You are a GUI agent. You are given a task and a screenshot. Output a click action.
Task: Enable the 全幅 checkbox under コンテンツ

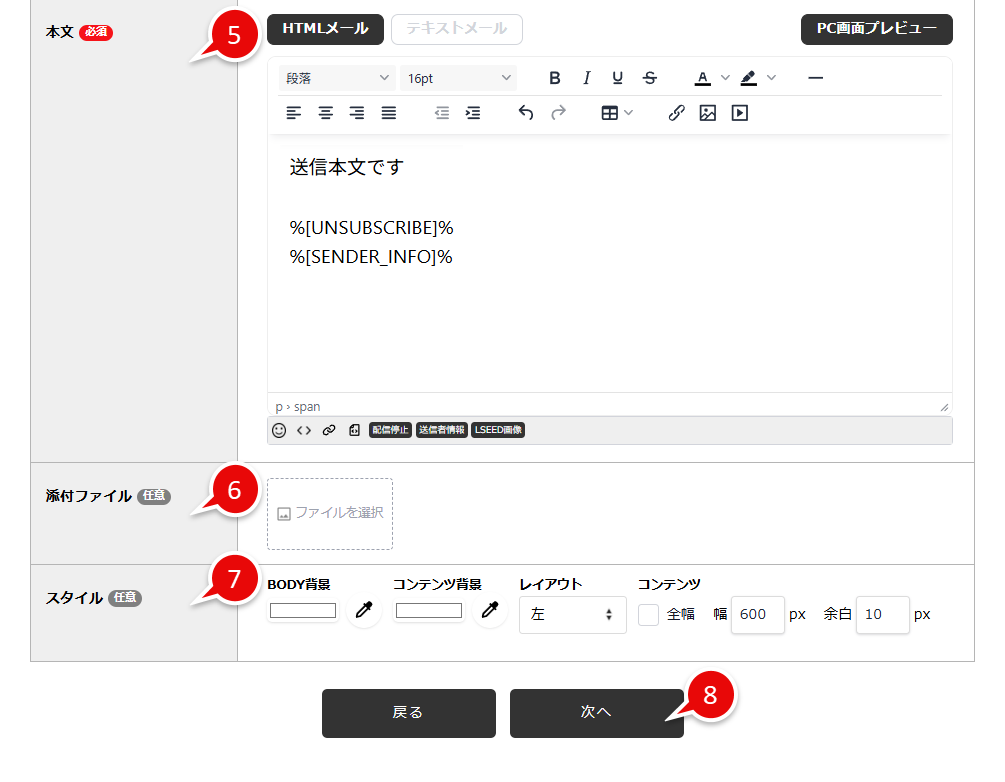tap(647, 614)
